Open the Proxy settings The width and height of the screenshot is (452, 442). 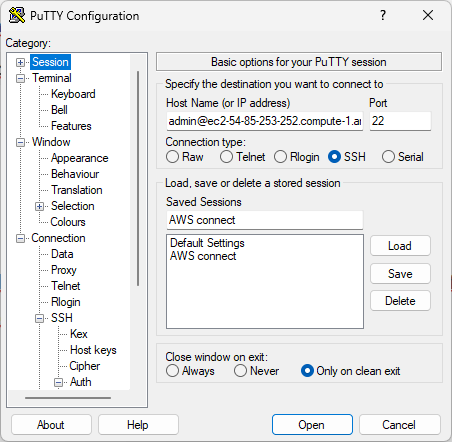point(64,270)
